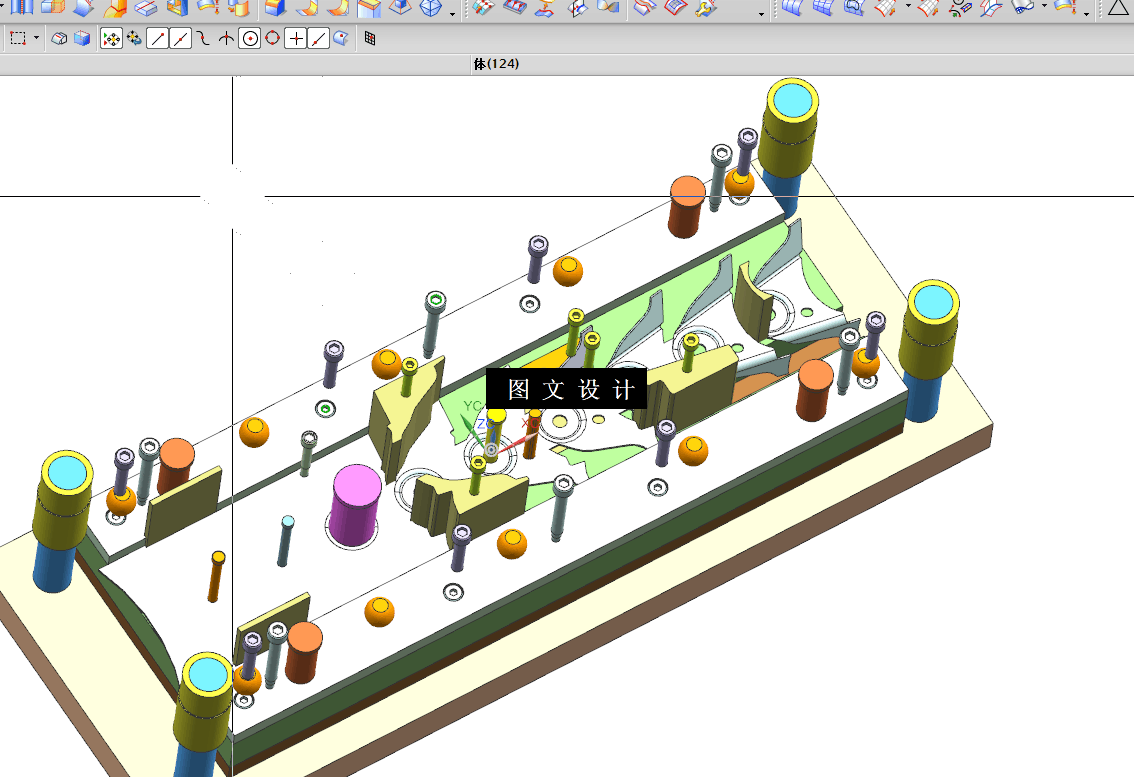Open the overflow arrow after the dashed-line sheet icon
This screenshot has width=1134, height=777.
coord(1086,13)
